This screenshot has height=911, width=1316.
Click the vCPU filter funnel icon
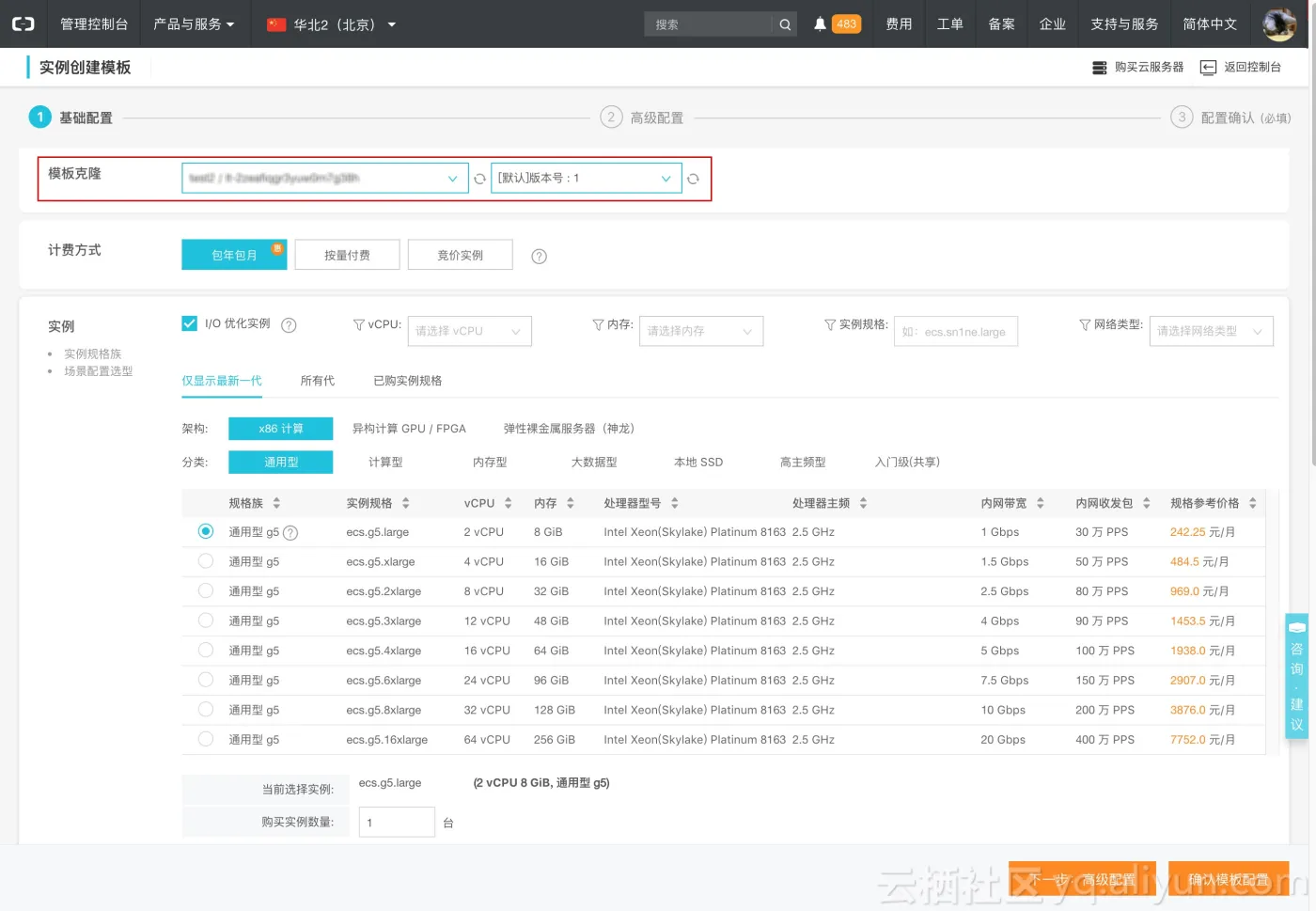[x=358, y=324]
